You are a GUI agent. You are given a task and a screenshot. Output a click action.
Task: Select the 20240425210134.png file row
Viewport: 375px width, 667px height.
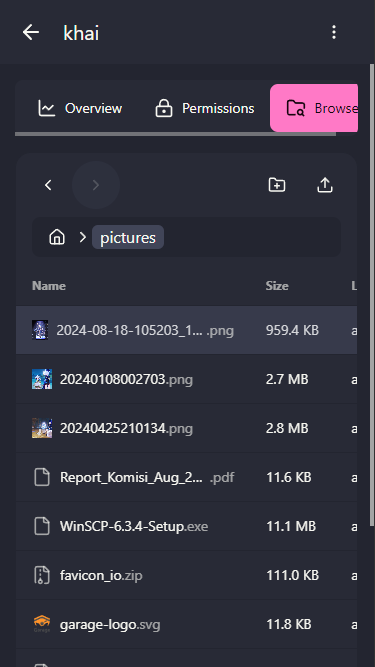tap(186, 428)
